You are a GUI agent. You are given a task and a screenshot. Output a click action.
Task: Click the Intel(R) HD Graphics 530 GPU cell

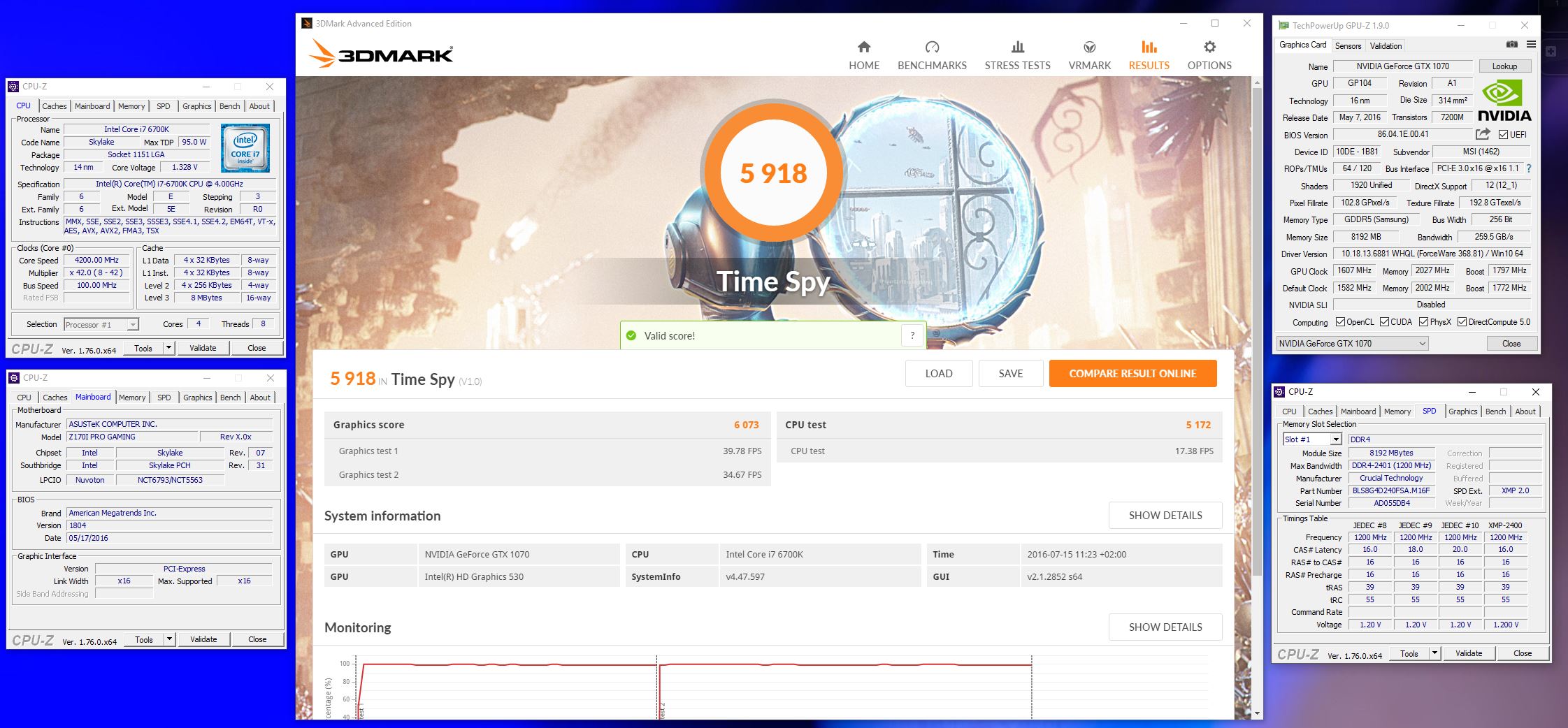(x=518, y=576)
